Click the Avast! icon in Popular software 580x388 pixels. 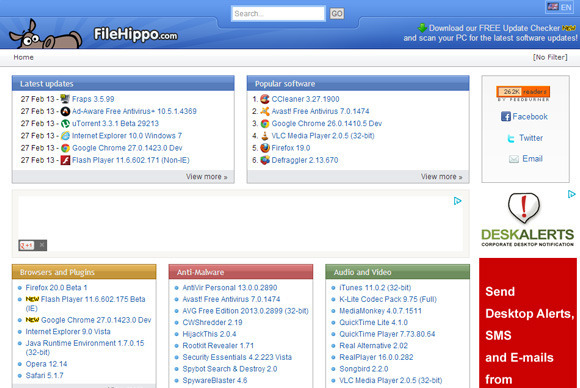(x=265, y=111)
